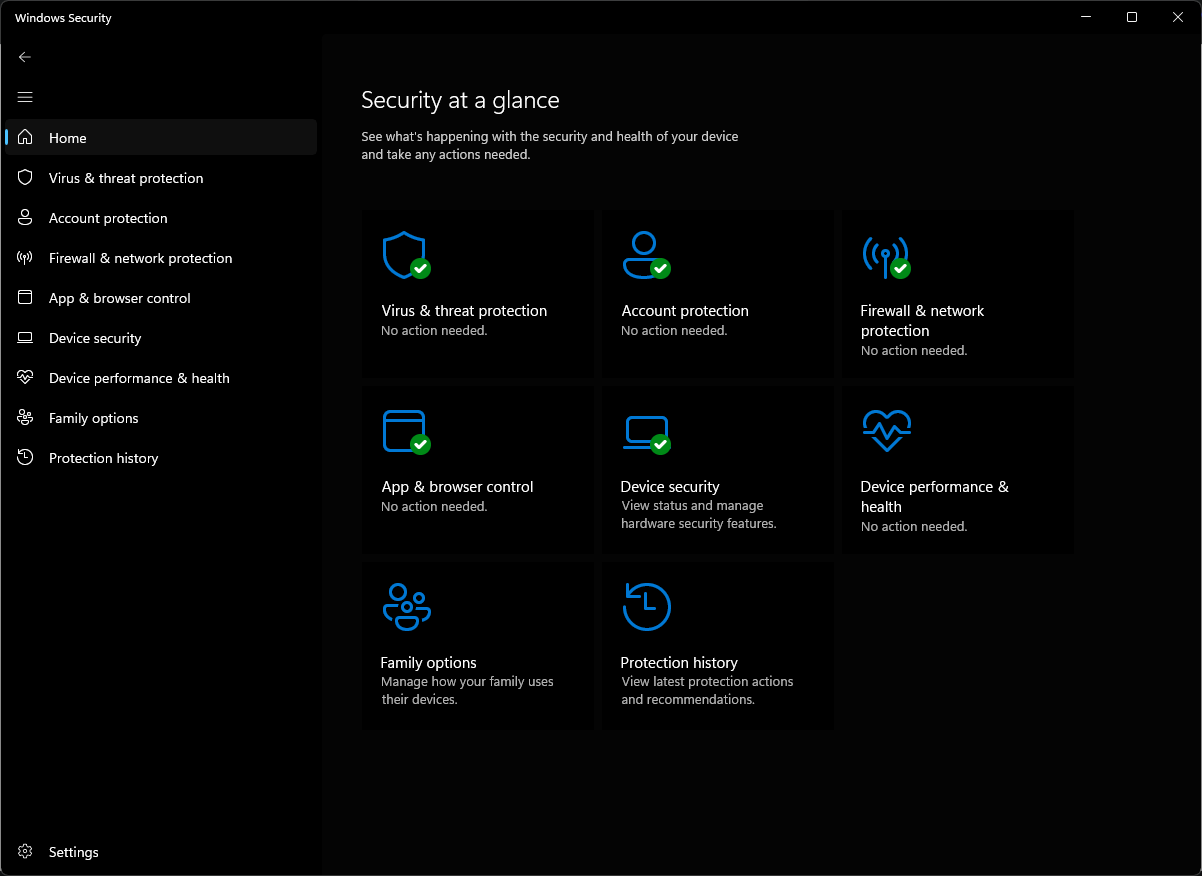Click the window icon beside App & browser control in sidebar
This screenshot has height=876, width=1202.
[25, 298]
